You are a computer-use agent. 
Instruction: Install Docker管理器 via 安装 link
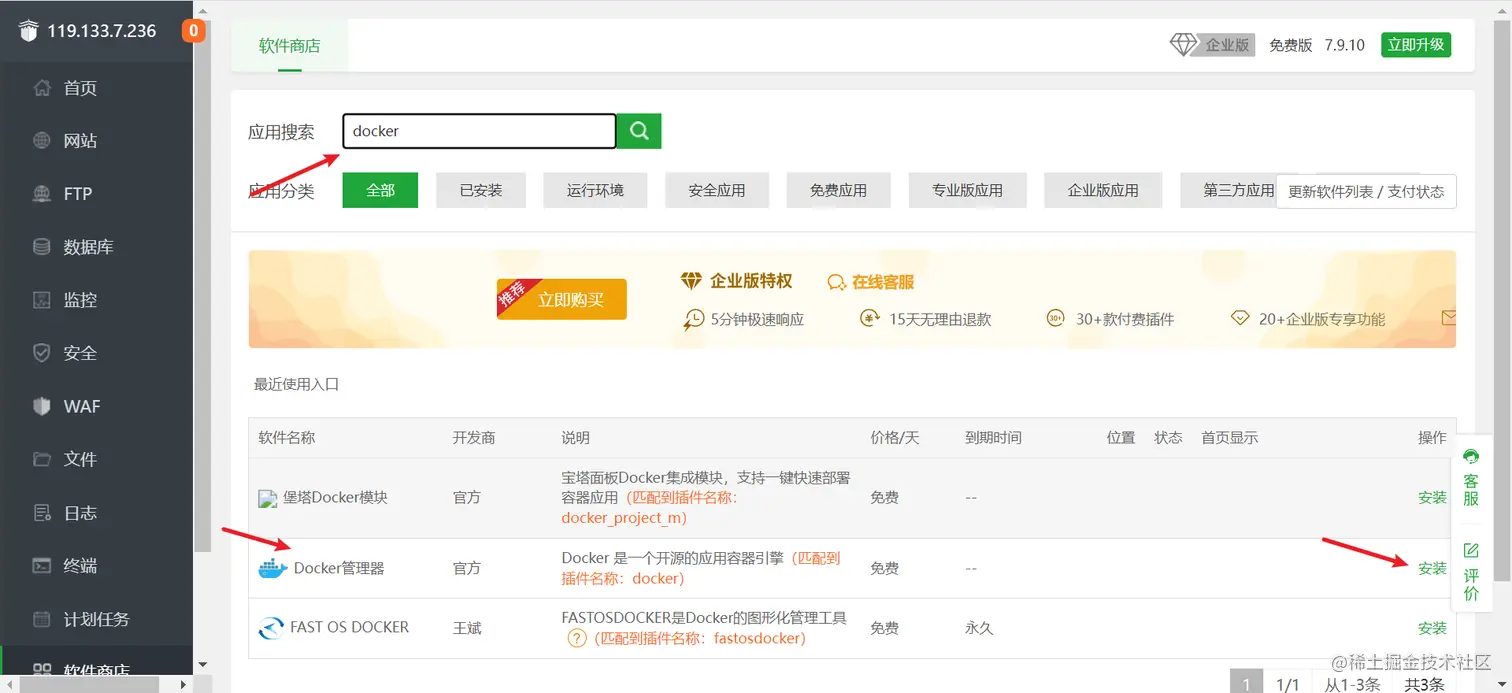click(x=1432, y=568)
